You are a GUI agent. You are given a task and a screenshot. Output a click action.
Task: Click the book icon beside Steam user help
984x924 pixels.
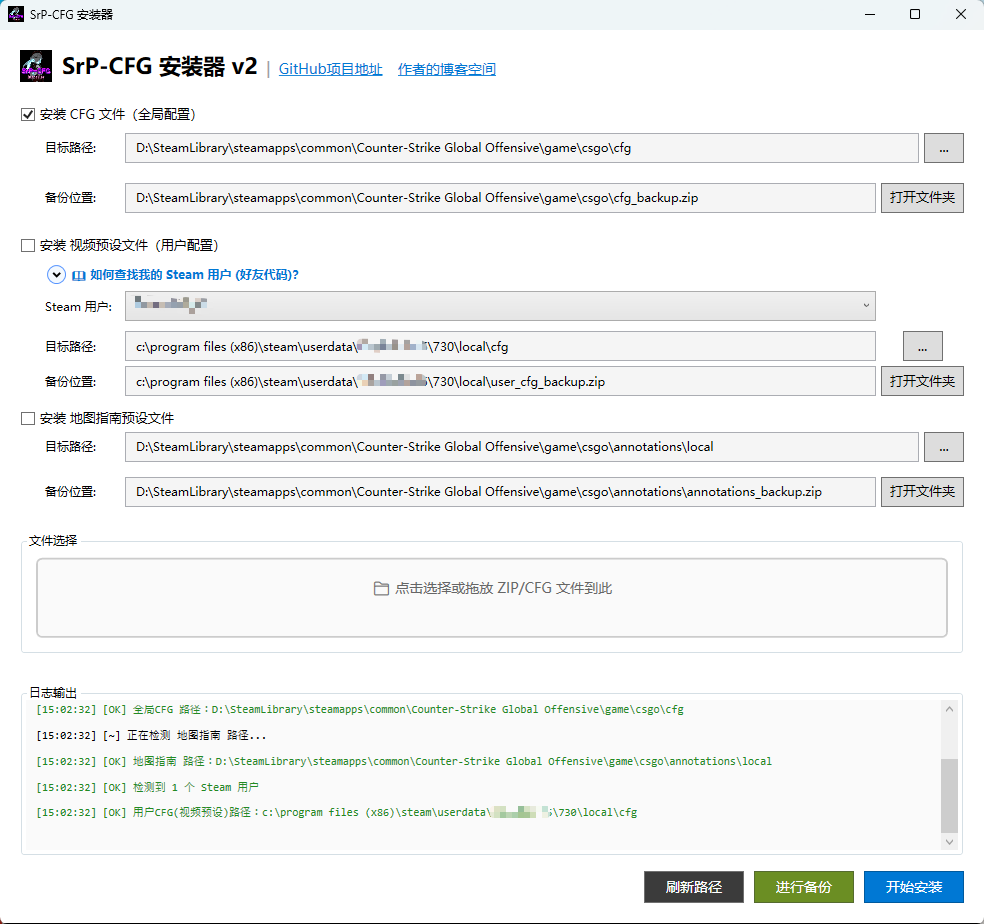(x=79, y=275)
